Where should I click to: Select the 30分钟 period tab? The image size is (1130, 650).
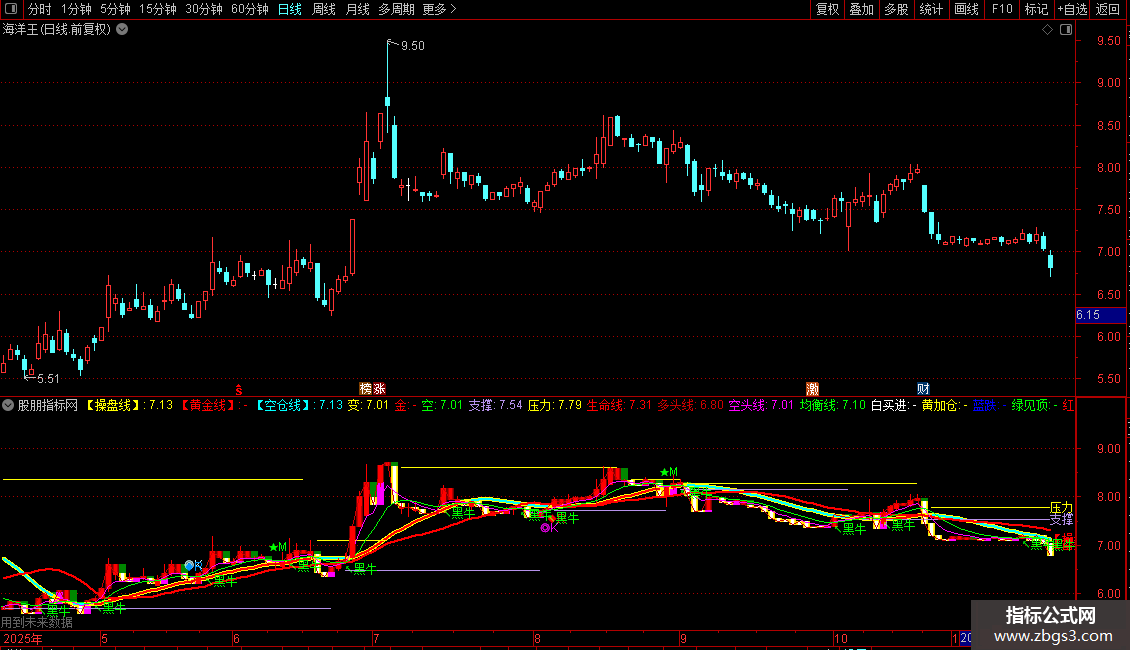(203, 9)
